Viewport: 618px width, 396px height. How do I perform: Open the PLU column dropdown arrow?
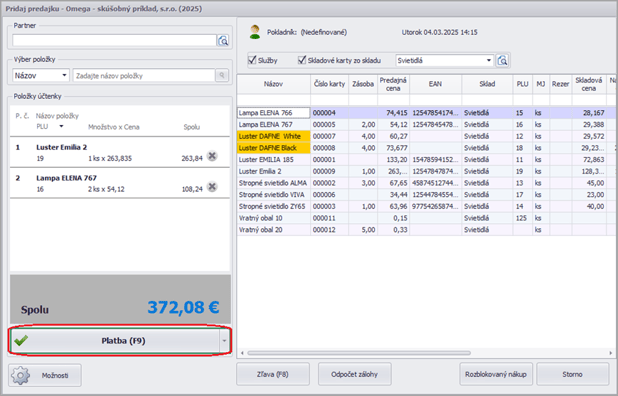61,126
